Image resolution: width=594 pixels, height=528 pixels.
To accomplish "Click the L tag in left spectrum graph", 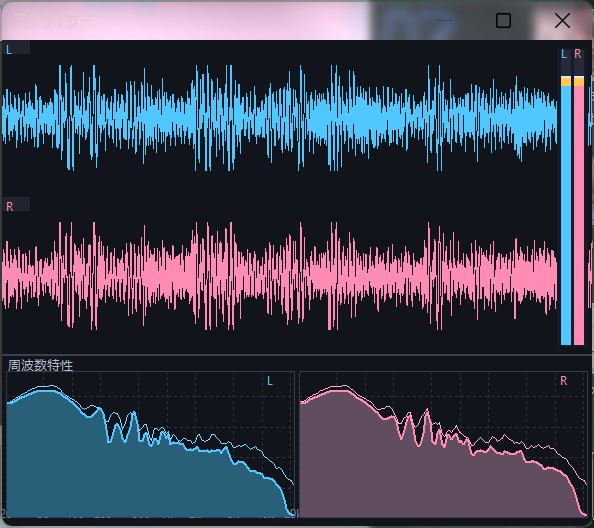I will 270,381.
